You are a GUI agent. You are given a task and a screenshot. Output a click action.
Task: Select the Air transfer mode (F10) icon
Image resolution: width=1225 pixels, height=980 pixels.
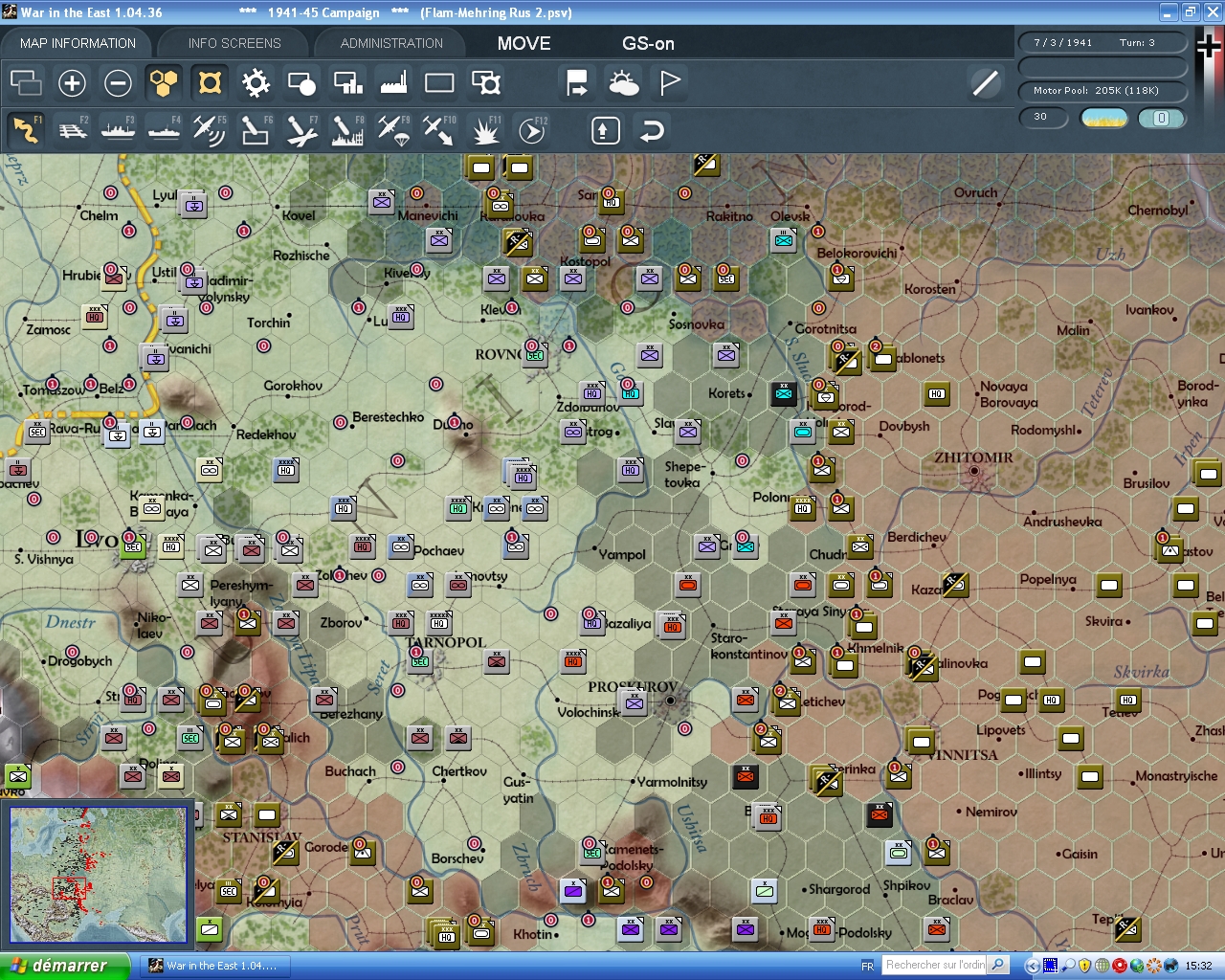(x=439, y=129)
